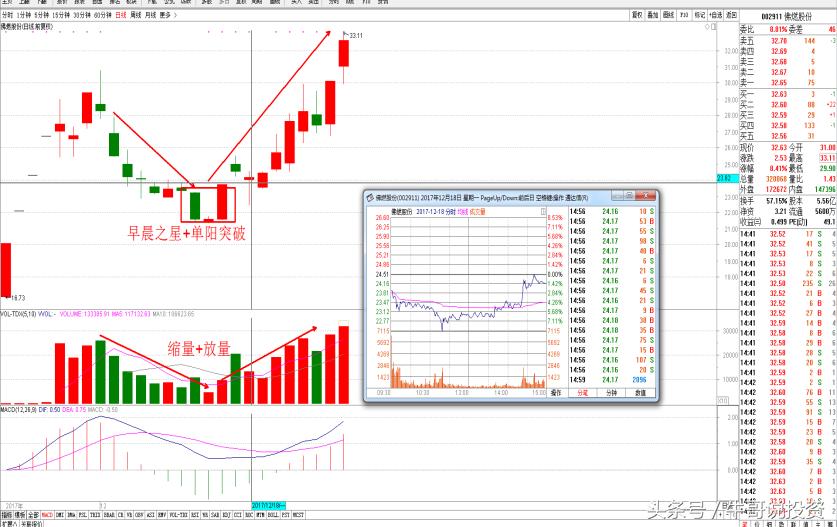Switch chart to 5分钟 period
Viewport: 837px width, 527px height.
click(x=41, y=15)
